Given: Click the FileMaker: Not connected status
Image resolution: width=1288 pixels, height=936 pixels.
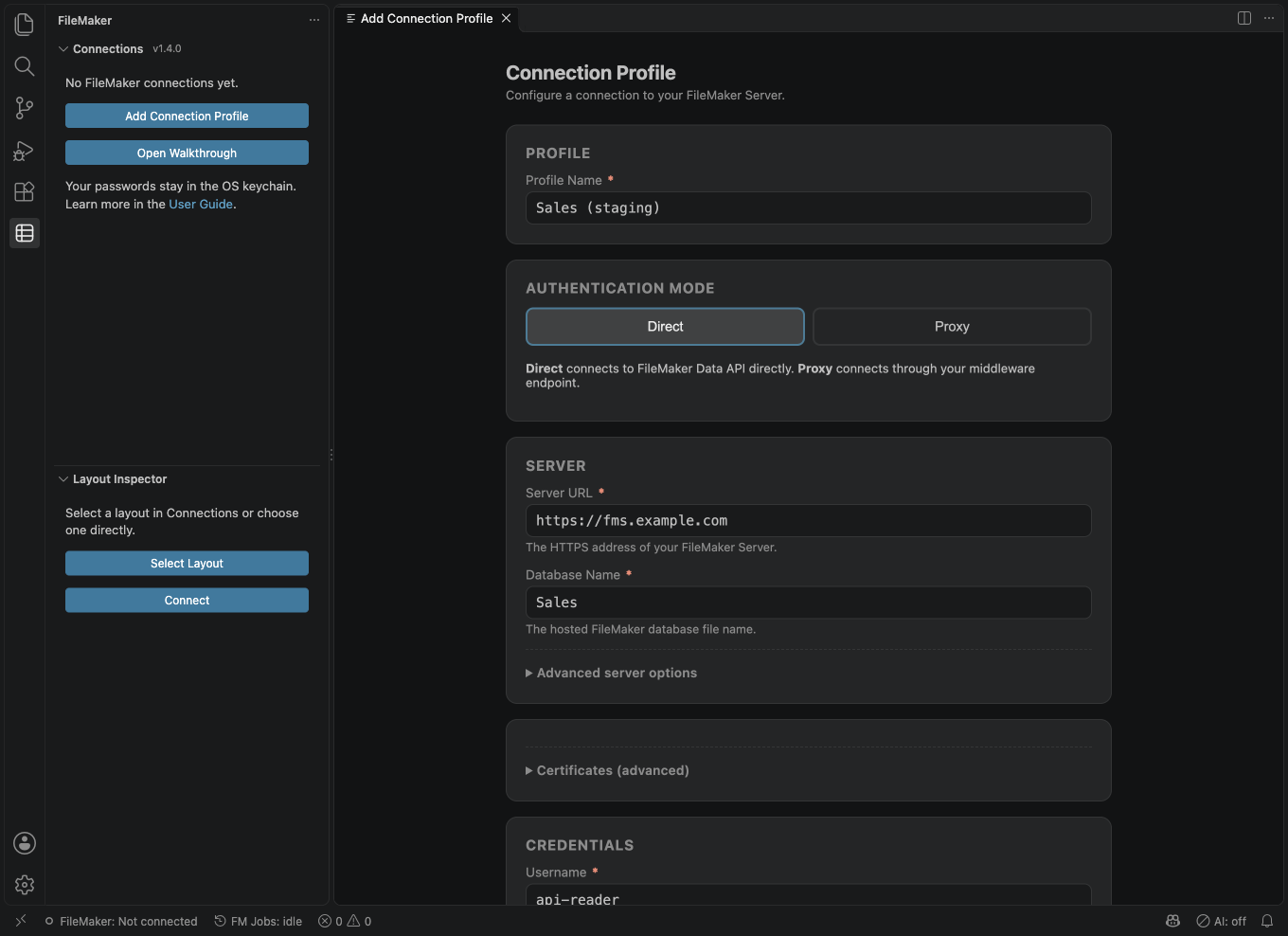Looking at the screenshot, I should click(x=121, y=921).
